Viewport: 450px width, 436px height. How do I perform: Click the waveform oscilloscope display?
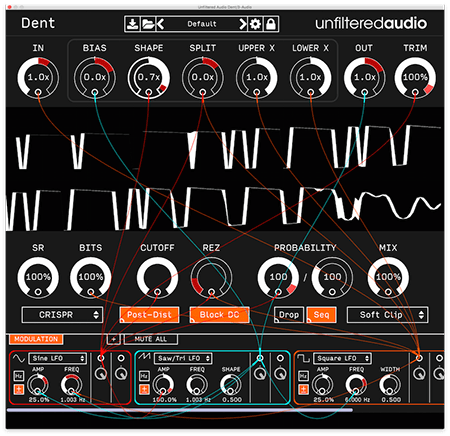(225, 169)
